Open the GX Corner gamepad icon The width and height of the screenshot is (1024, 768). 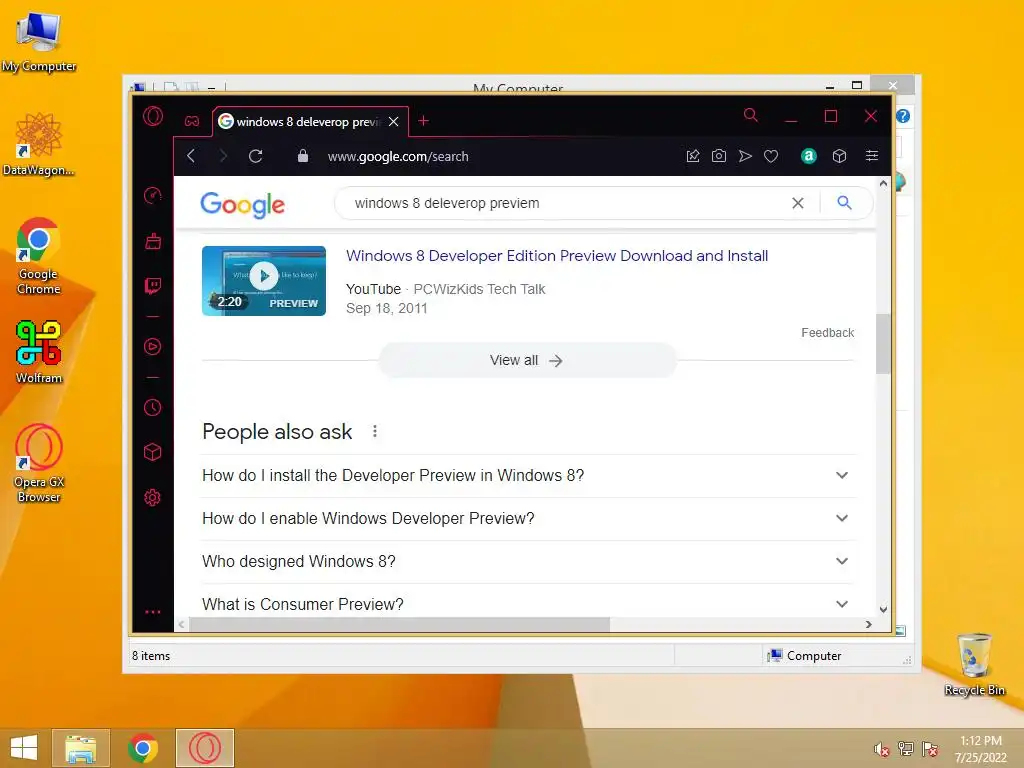coord(191,121)
